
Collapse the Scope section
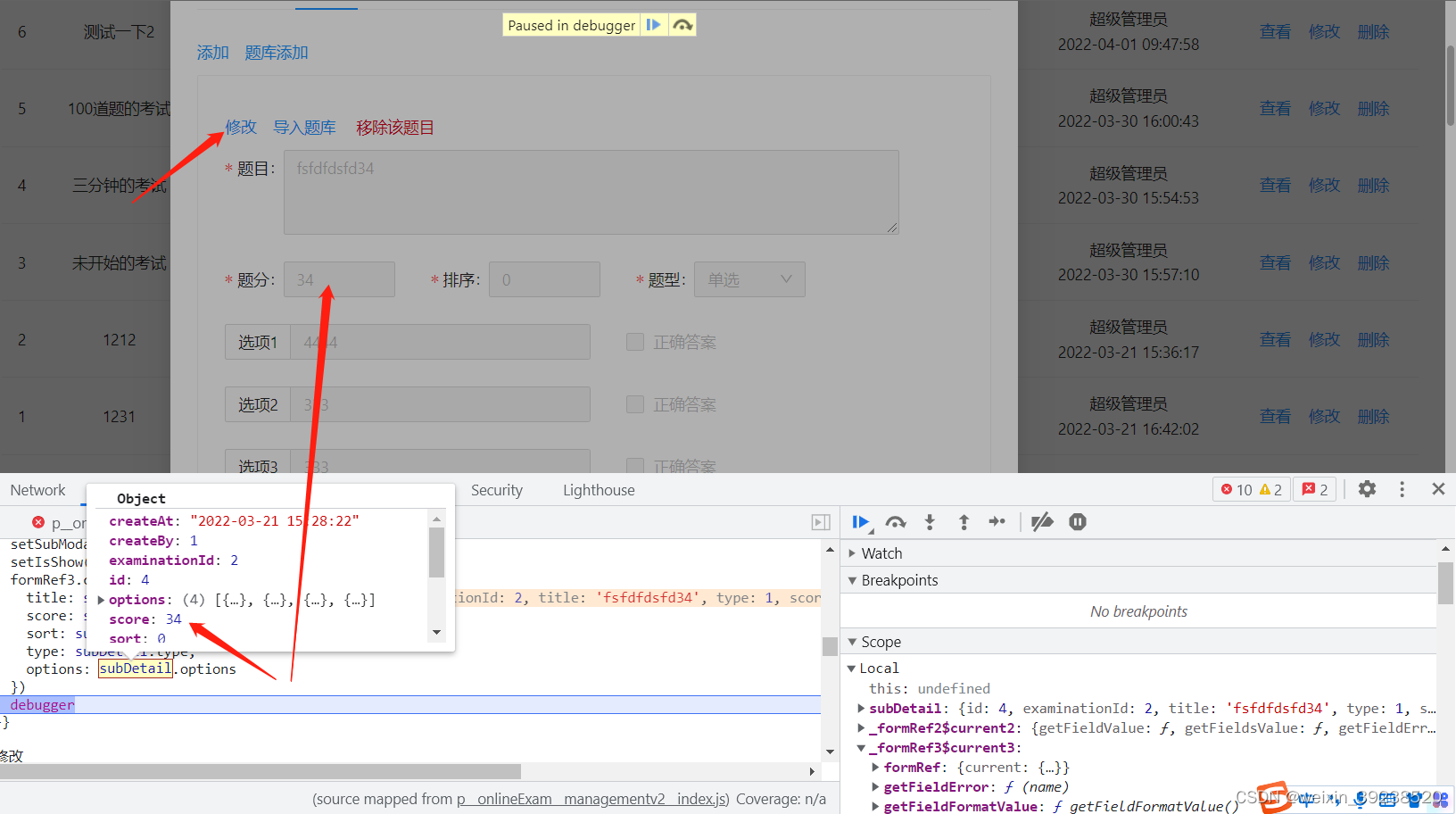click(852, 642)
